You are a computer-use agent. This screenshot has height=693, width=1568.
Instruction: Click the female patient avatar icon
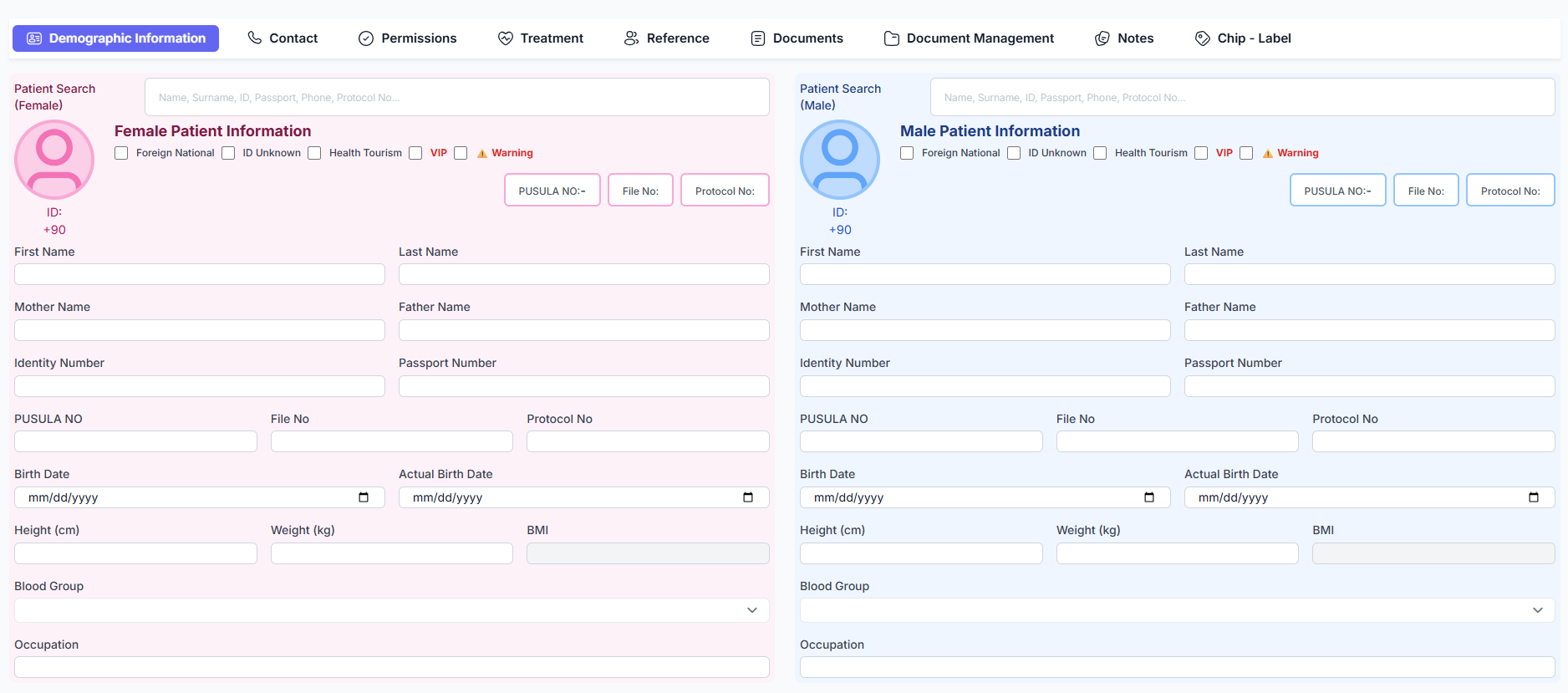[x=54, y=160]
